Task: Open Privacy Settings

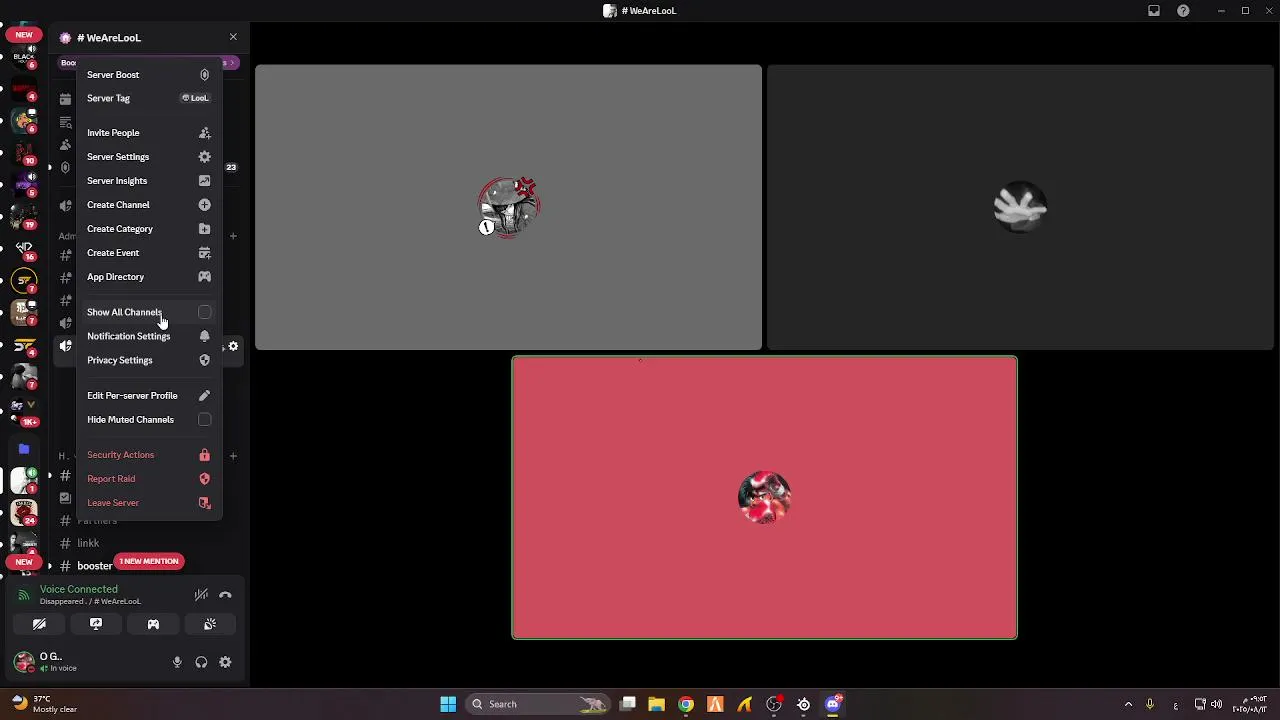Action: pyautogui.click(x=148, y=360)
